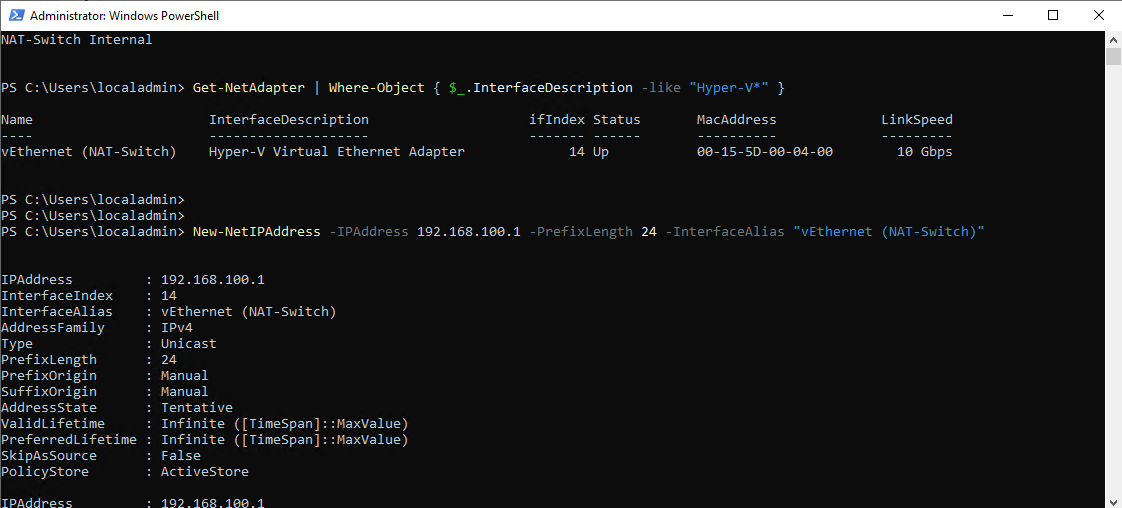Click the Type value Unicast
This screenshot has width=1122, height=508.
pos(189,343)
